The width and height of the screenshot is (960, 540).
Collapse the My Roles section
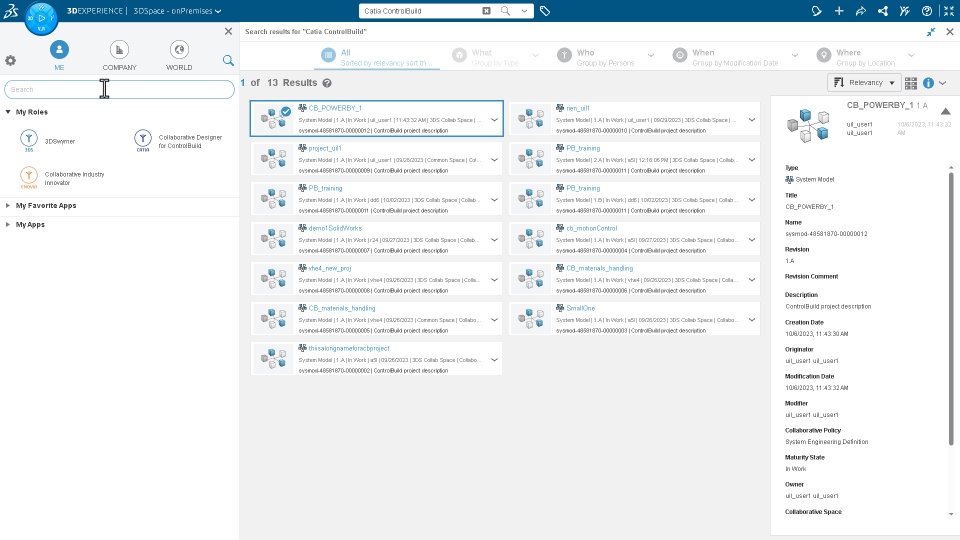point(8,112)
